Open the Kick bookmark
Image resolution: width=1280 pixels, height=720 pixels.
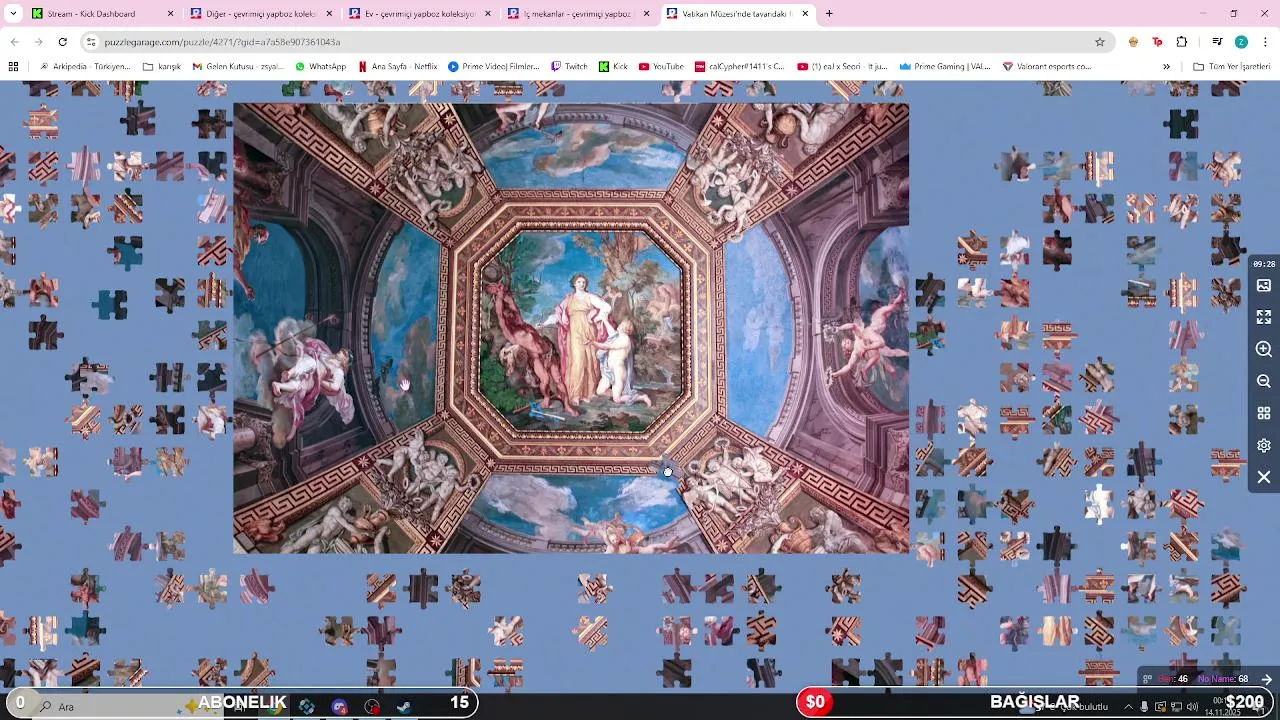click(613, 67)
